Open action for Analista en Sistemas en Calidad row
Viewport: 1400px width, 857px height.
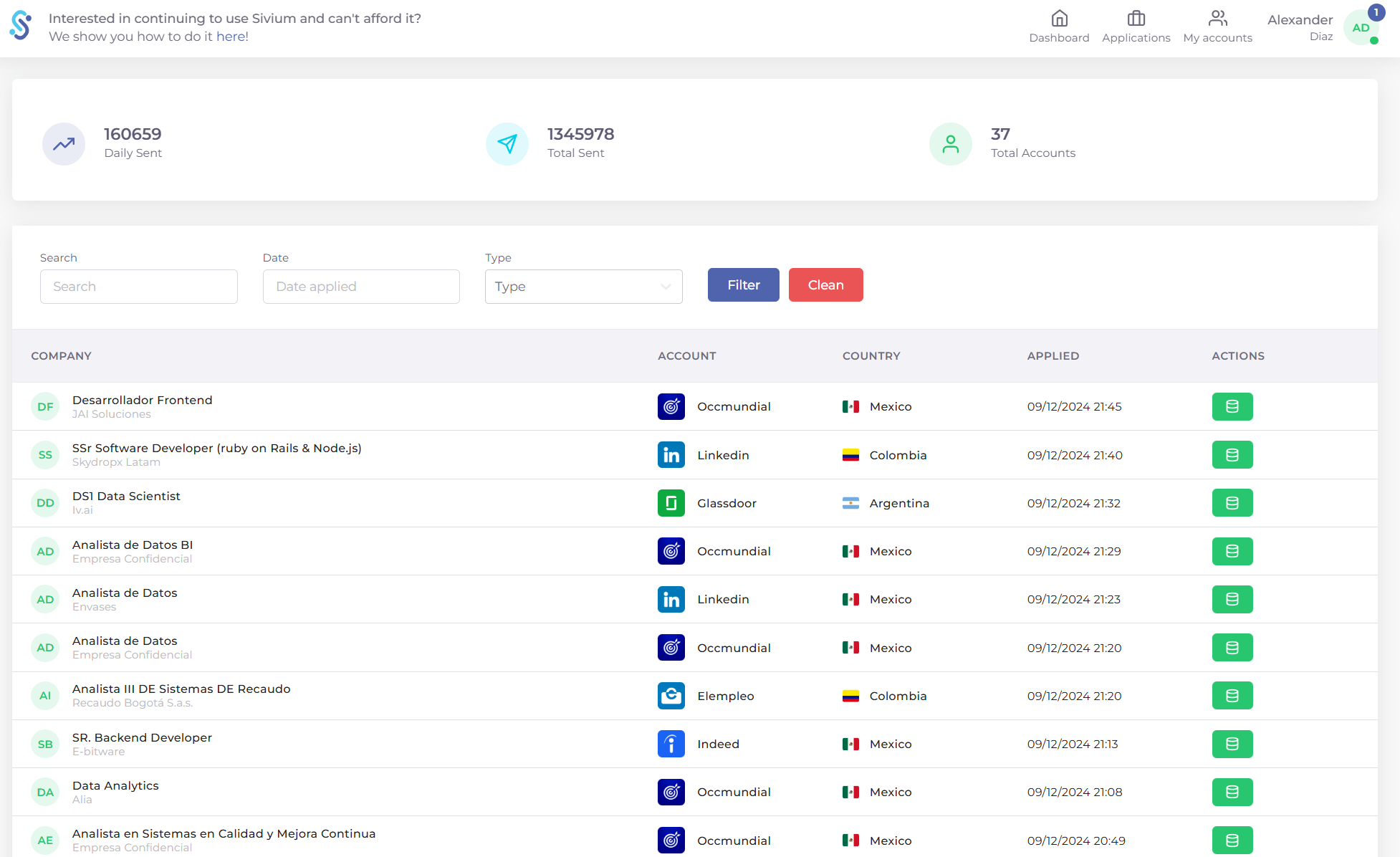click(x=1232, y=841)
